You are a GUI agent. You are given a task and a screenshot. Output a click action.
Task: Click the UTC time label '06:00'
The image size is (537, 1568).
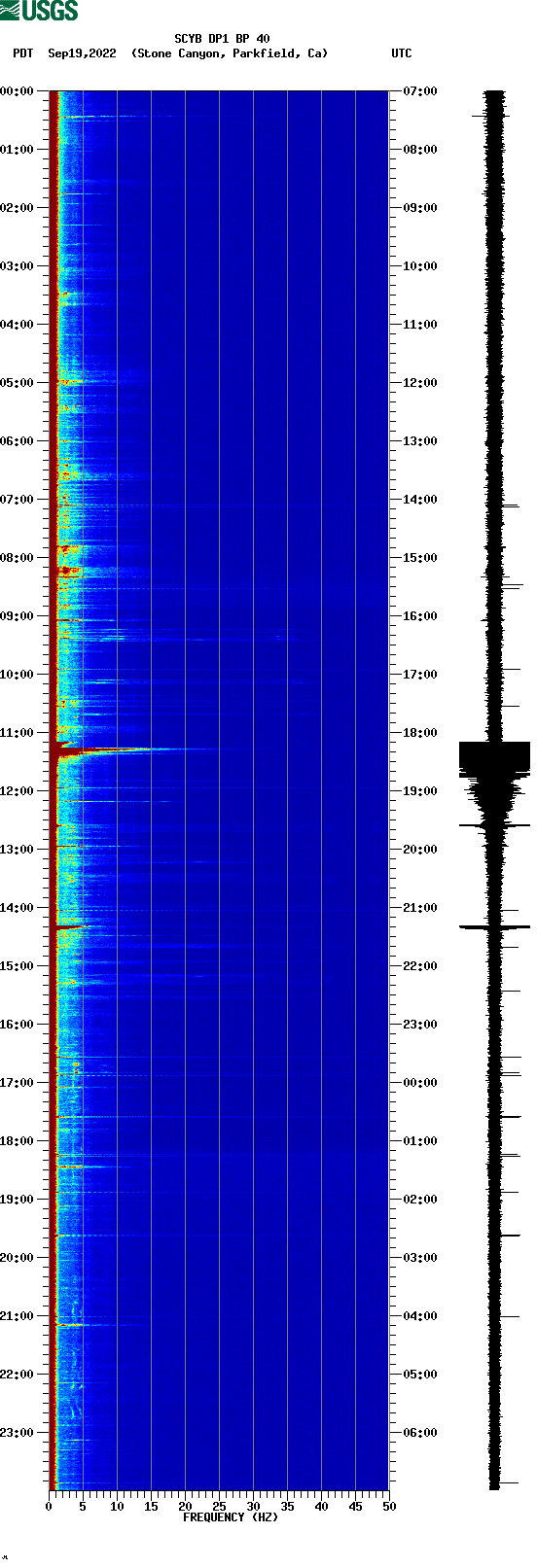click(x=420, y=1433)
